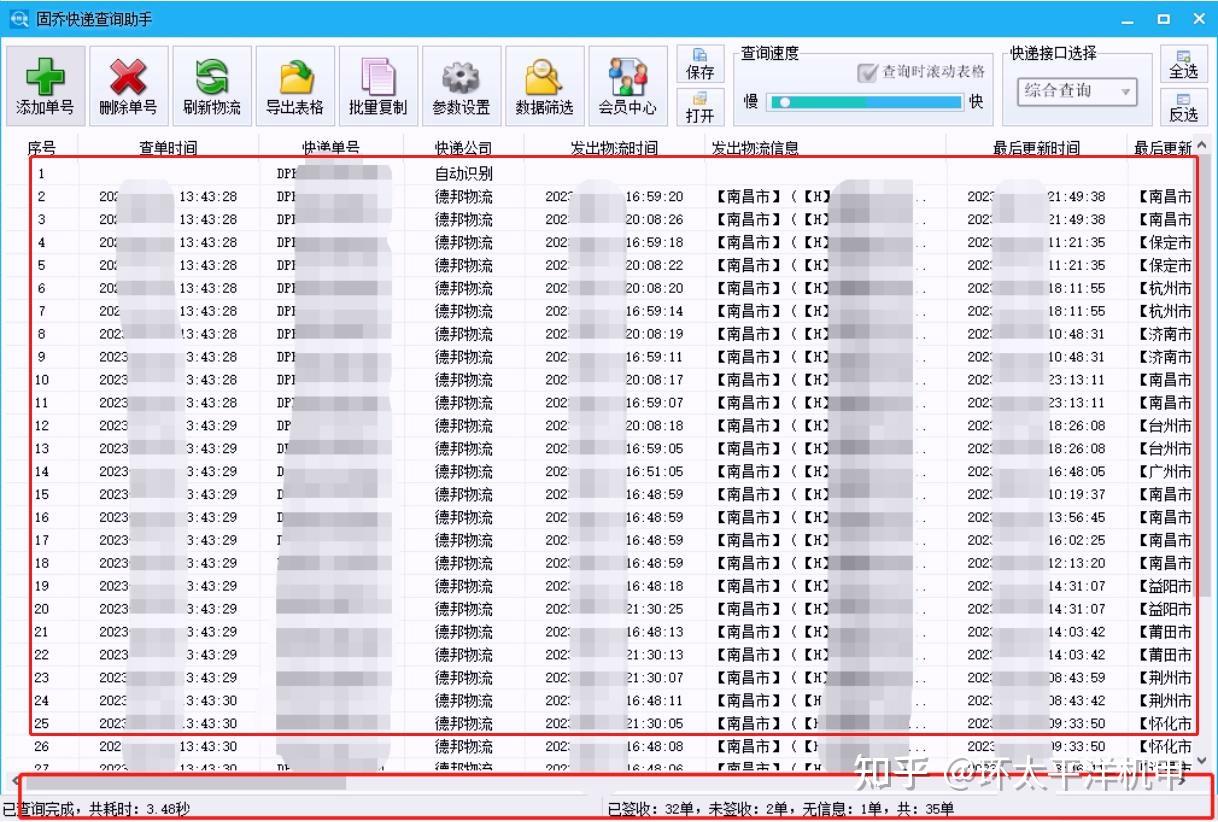The height and width of the screenshot is (822, 1218).
Task: Click last update 16:02:25 in row 17
Action: click(1077, 541)
